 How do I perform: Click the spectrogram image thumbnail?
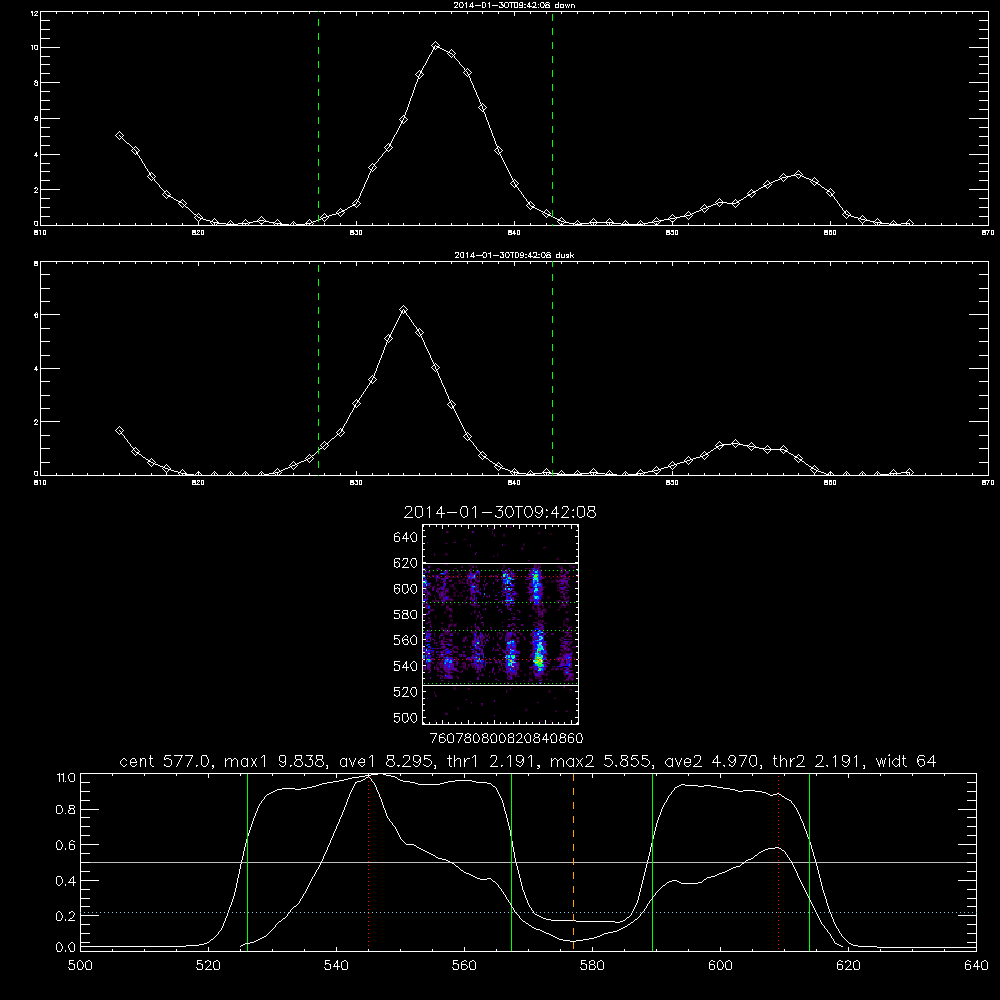(501, 624)
